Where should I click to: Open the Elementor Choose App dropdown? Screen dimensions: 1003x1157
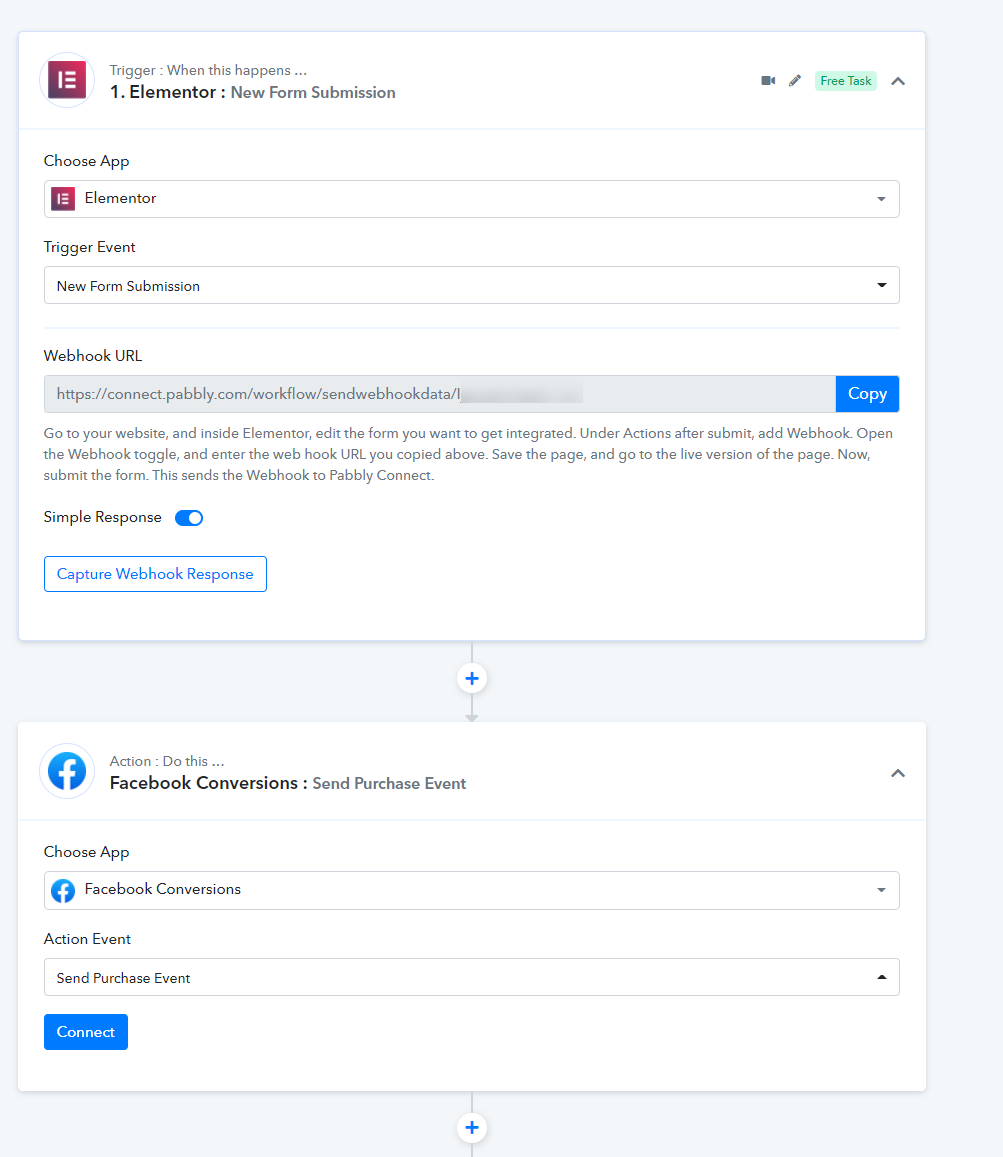point(472,198)
